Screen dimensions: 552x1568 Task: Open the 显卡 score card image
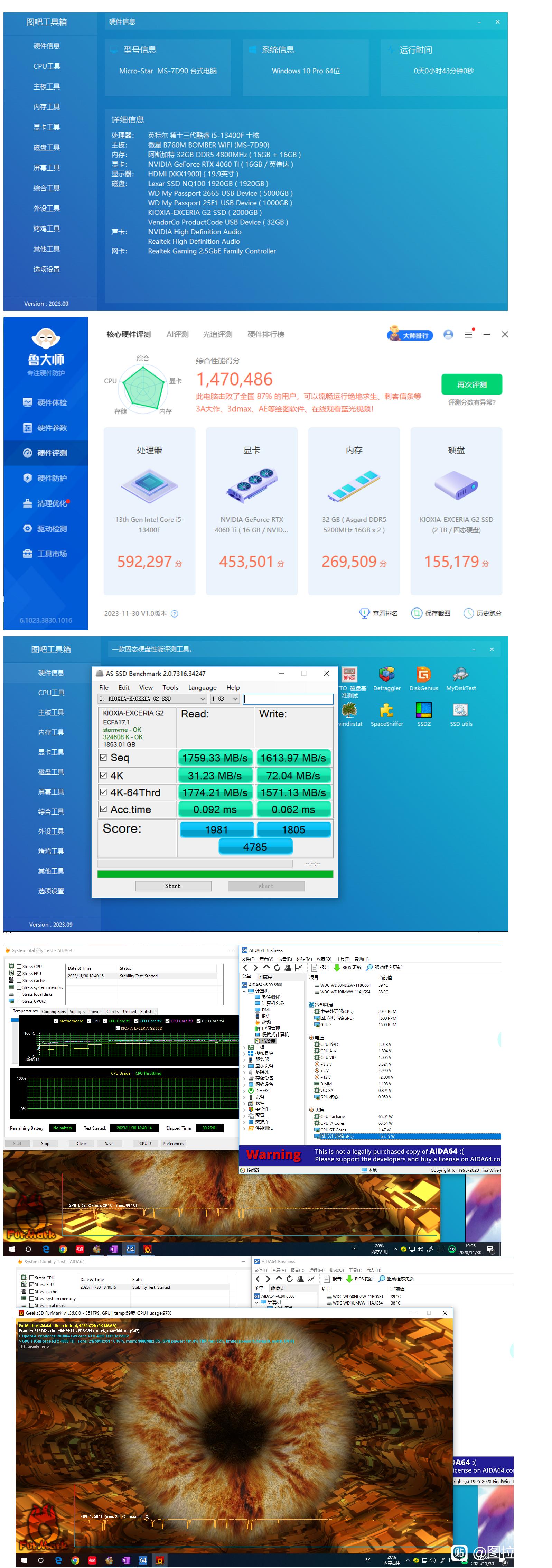[251, 486]
